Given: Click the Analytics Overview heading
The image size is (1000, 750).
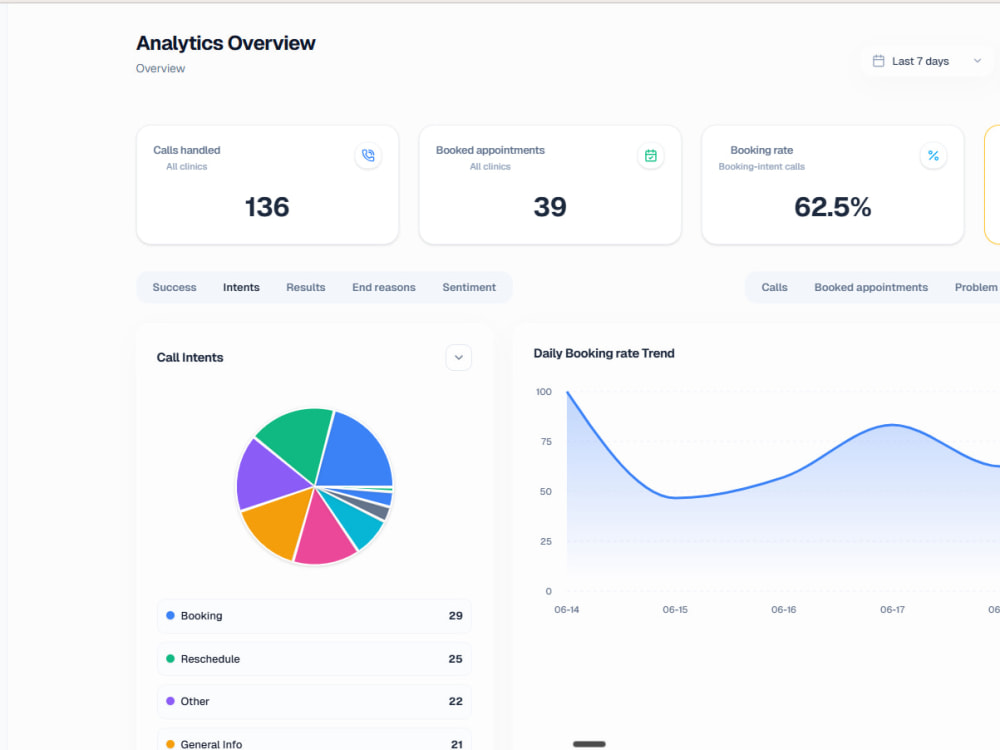Looking at the screenshot, I should coord(226,43).
